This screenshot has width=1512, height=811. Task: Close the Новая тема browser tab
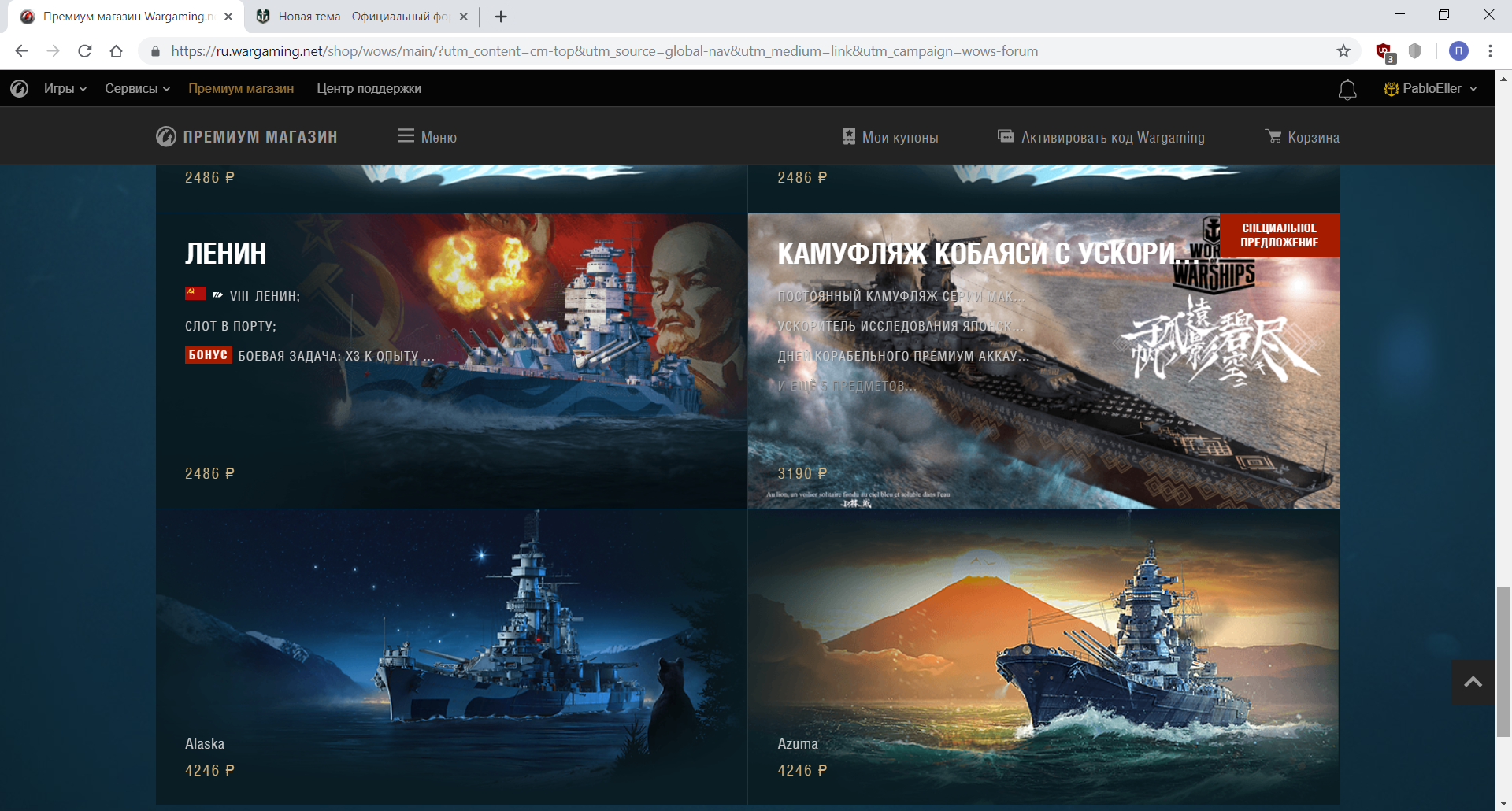[463, 17]
